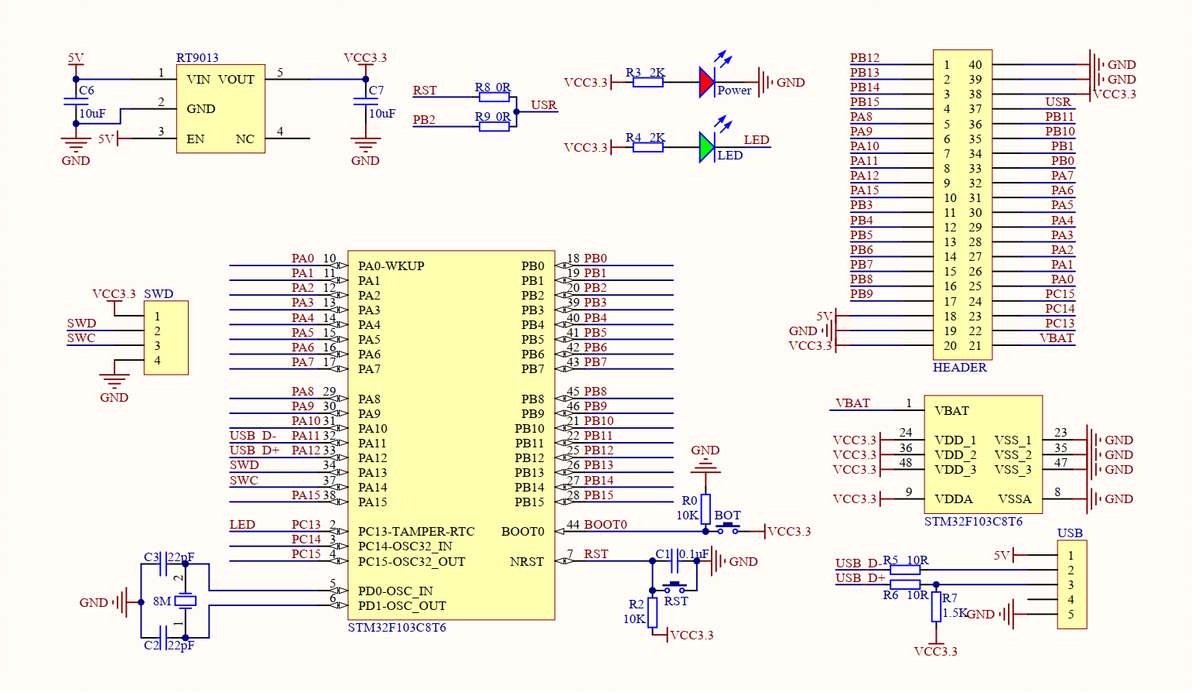This screenshot has width=1192, height=692.
Task: Select the USB_D+ net label near PA12
Action: pos(255,450)
